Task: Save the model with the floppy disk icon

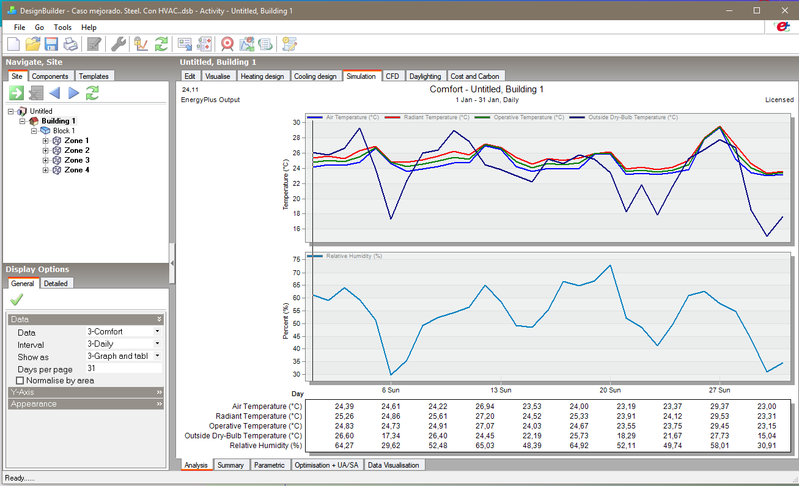Action: click(x=51, y=44)
